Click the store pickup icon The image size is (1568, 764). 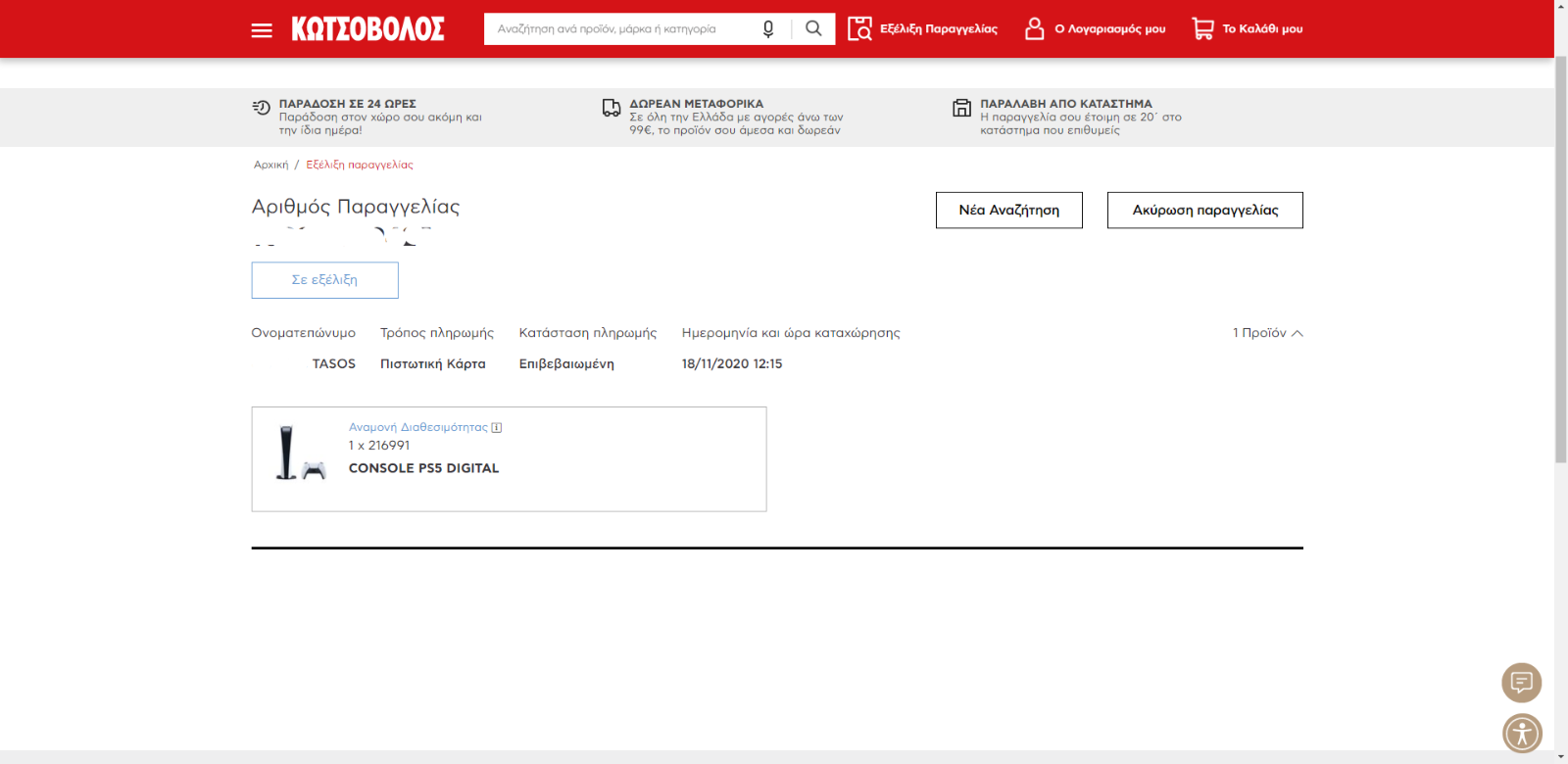coord(962,108)
